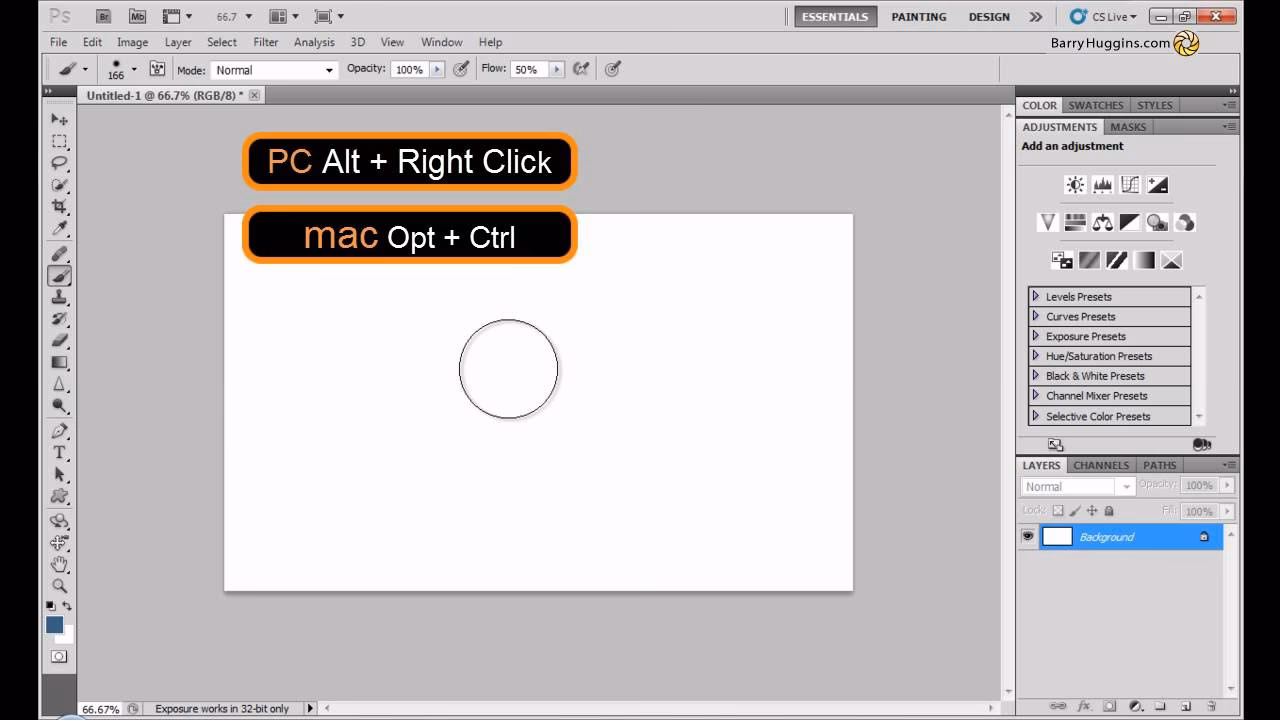
Task: Pick the Eyedropper tool
Action: [59, 226]
